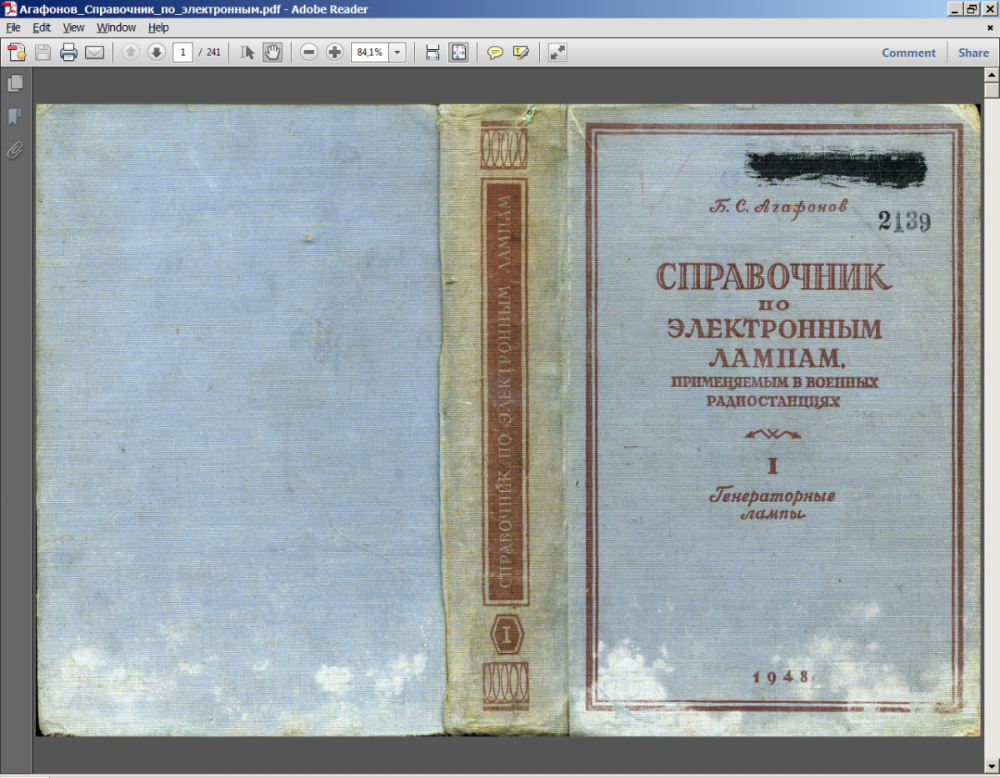Toggle fit one full page view
Viewport: 1000px width, 778px height.
point(458,53)
